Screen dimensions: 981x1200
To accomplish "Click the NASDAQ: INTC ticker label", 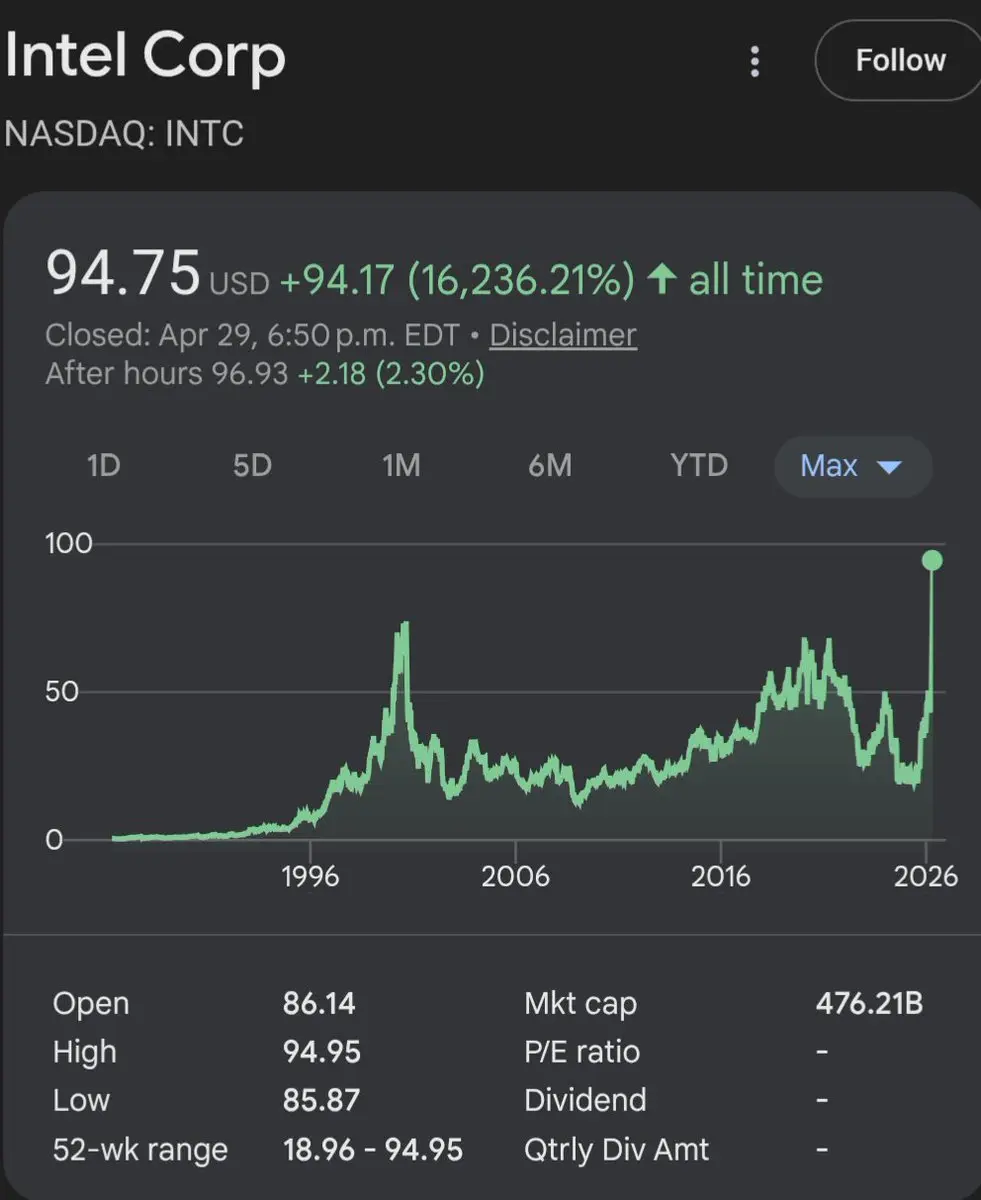I will coord(125,134).
